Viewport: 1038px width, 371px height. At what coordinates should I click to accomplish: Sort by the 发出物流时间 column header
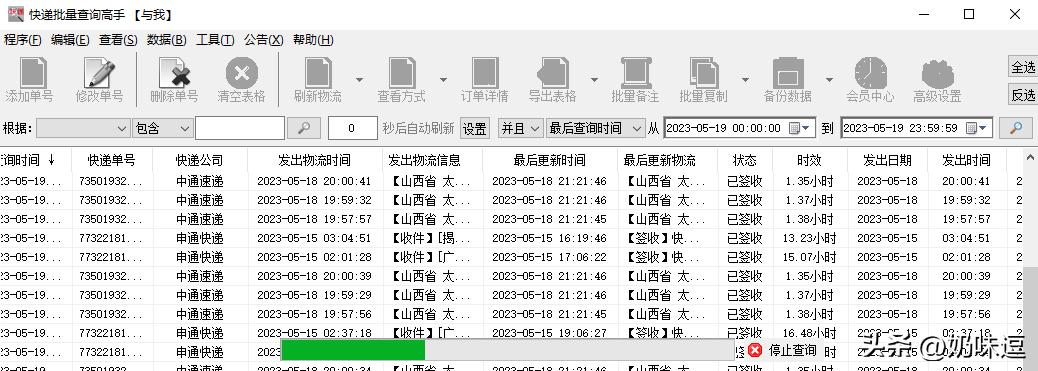314,160
